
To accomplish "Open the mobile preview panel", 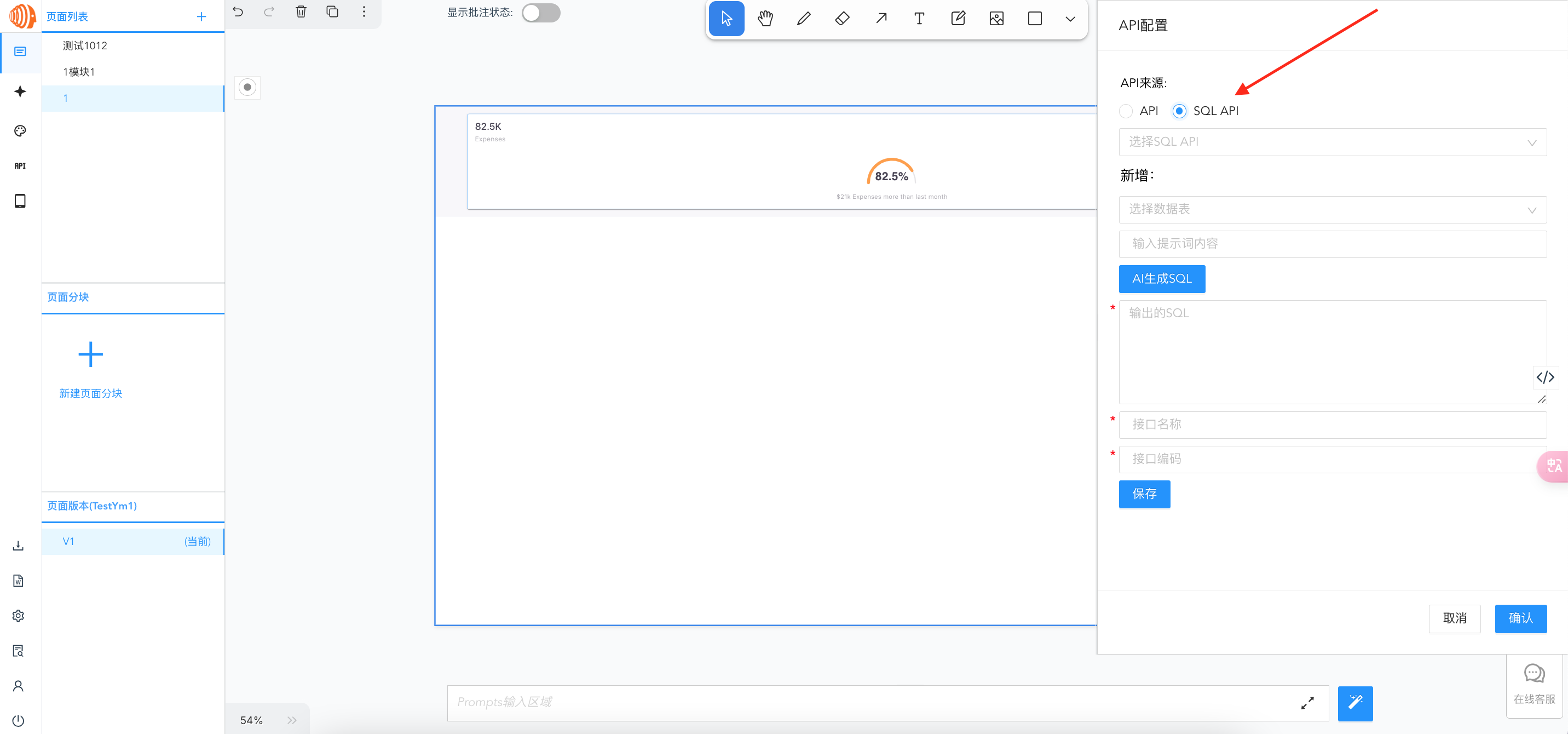I will pyautogui.click(x=20, y=200).
